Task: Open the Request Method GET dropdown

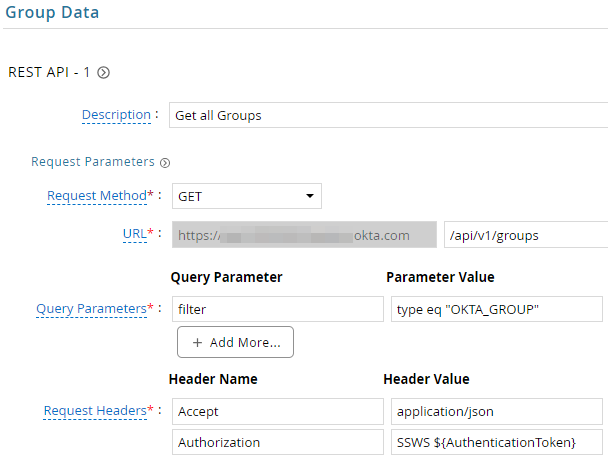Action: tap(247, 196)
